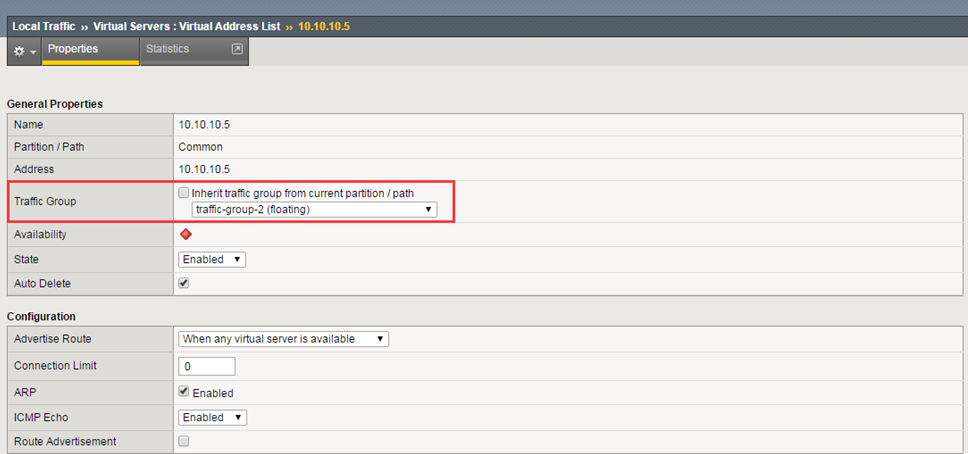Click the pop-out icon on Statistics tab
Image resolution: width=968 pixels, height=454 pixels.
pos(237,49)
